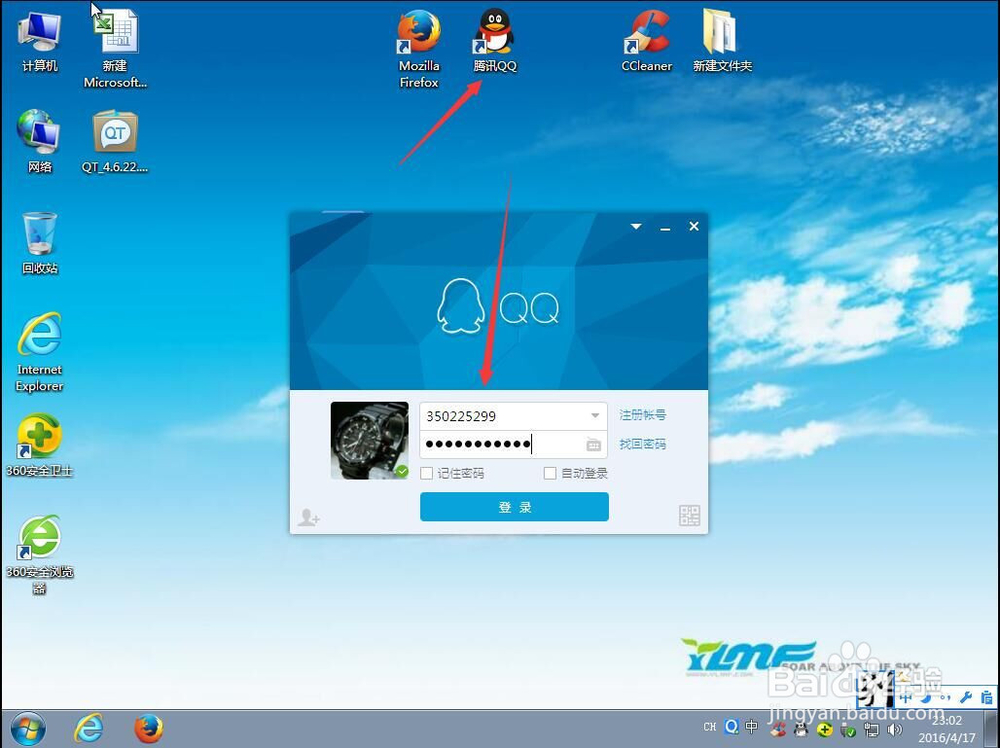Open the QT_4.6.22 installer icon
This screenshot has height=748, width=1000.
115,141
